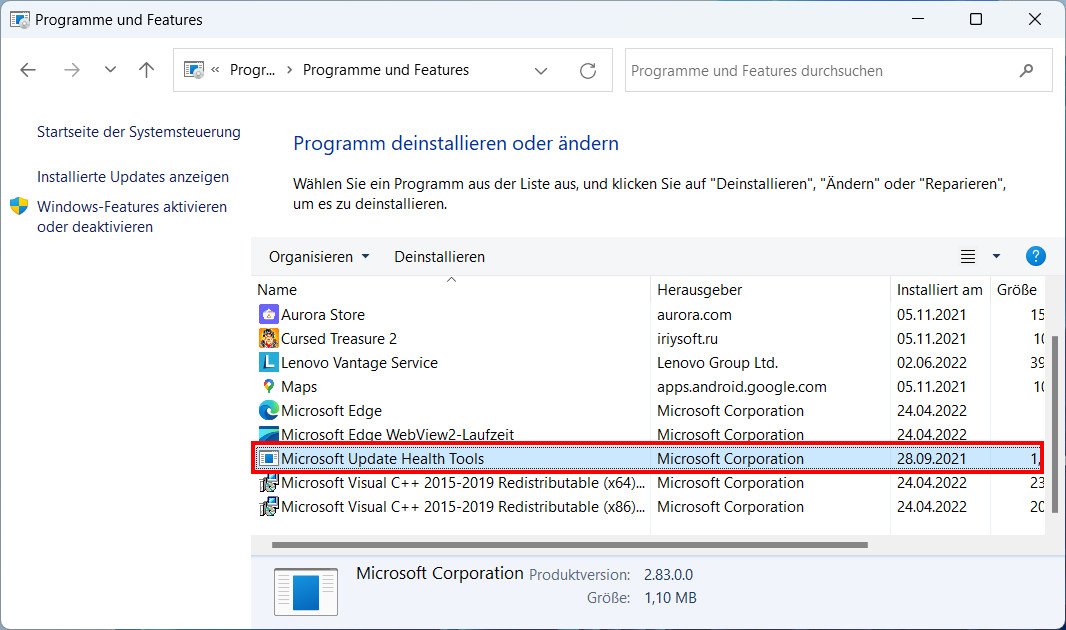Click the Maps pin icon
This screenshot has width=1066, height=630.
(x=269, y=386)
